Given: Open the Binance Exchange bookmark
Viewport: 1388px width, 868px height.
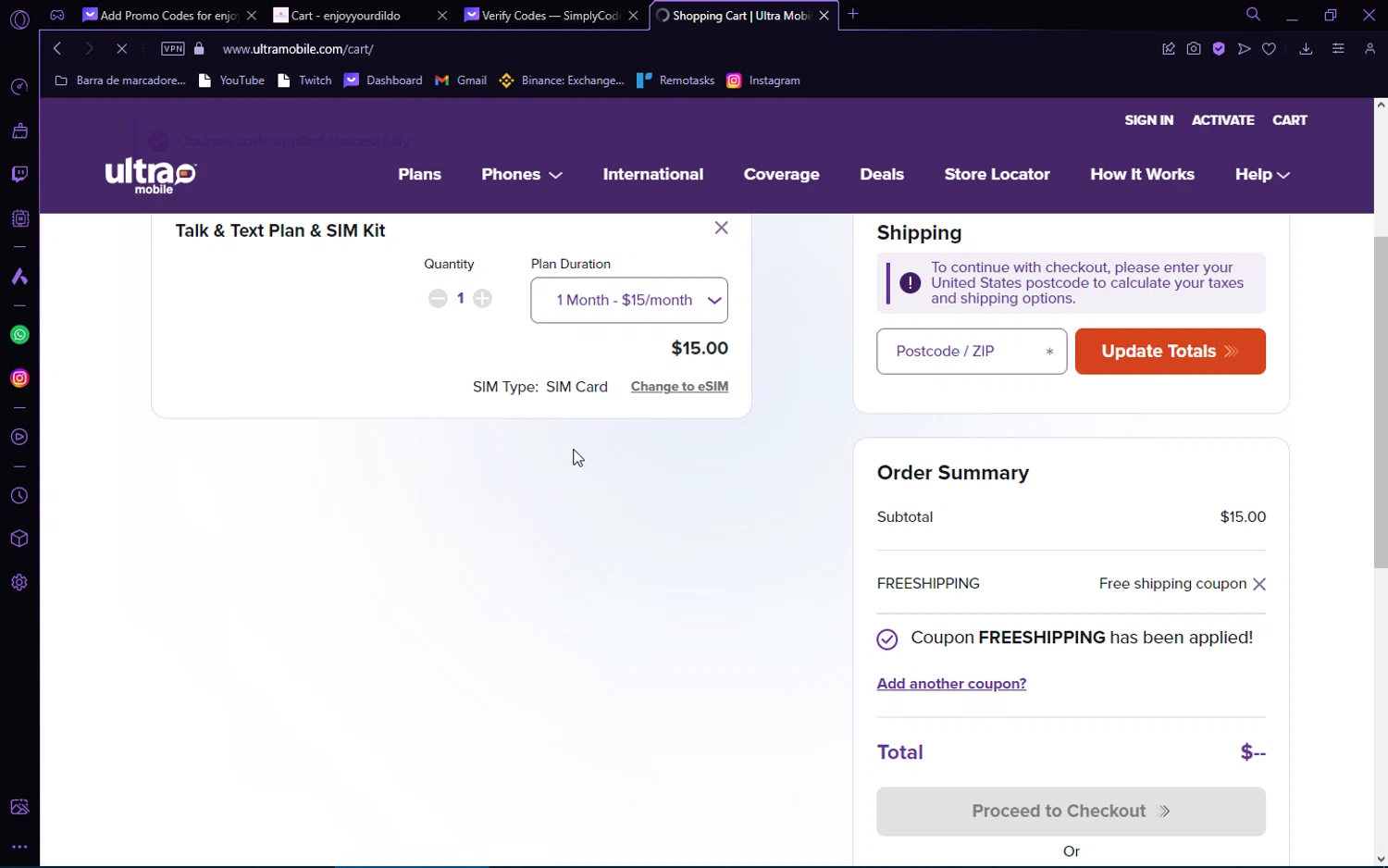Looking at the screenshot, I should pyautogui.click(x=562, y=81).
